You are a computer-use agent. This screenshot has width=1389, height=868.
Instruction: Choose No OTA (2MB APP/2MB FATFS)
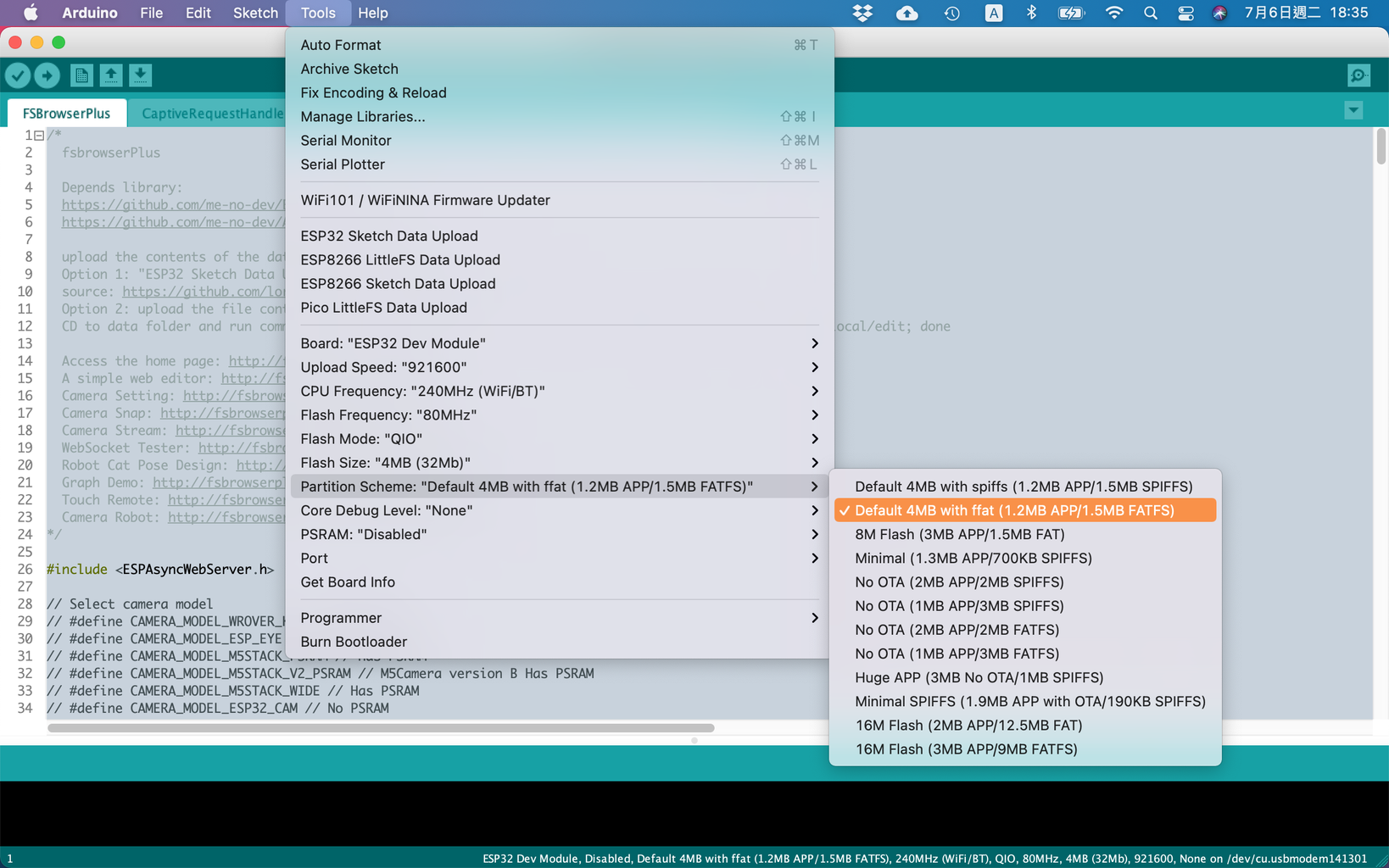[1025, 630]
